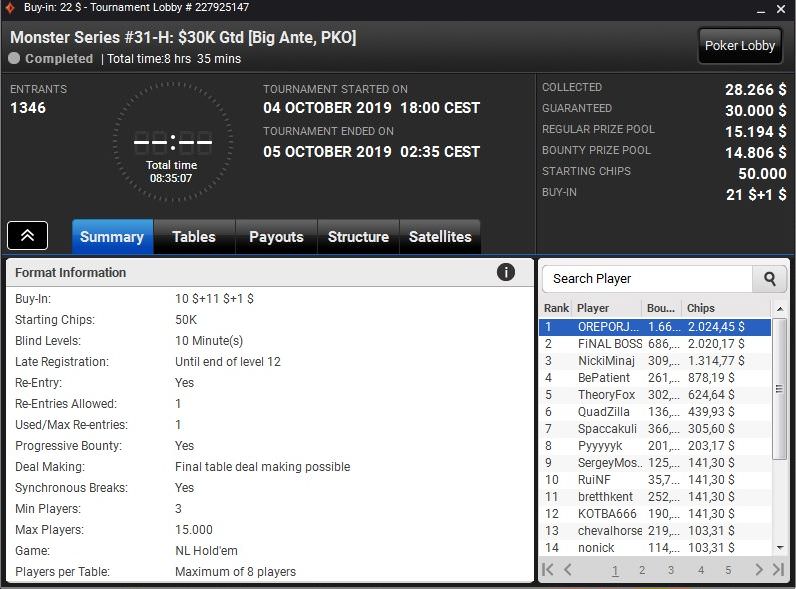
Task: Click the partypoker diamond logo icon
Action: point(10,8)
